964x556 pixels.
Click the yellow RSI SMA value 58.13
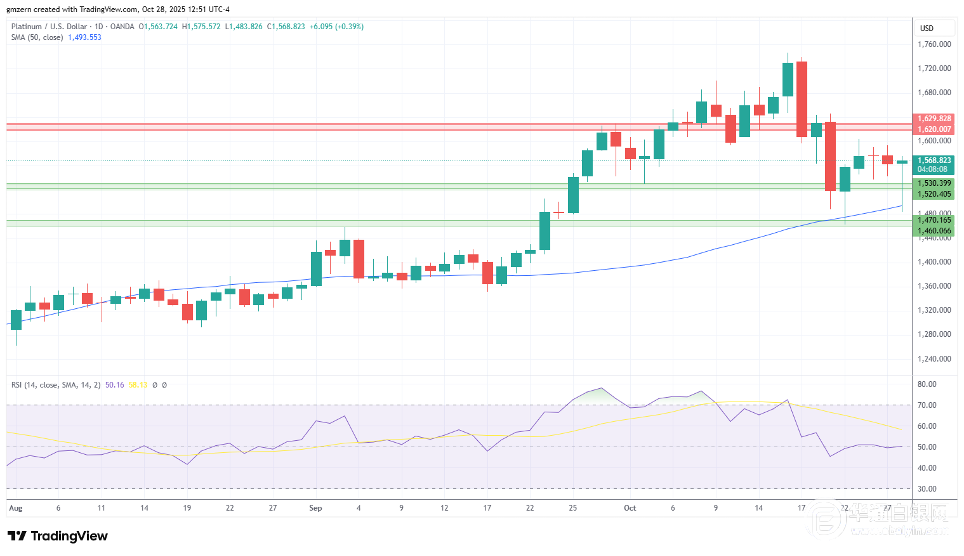137,384
